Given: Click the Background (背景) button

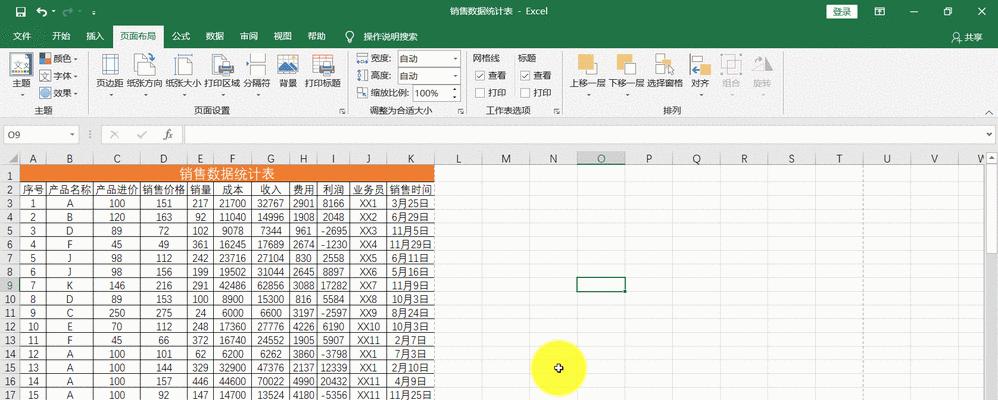Looking at the screenshot, I should pyautogui.click(x=288, y=71).
